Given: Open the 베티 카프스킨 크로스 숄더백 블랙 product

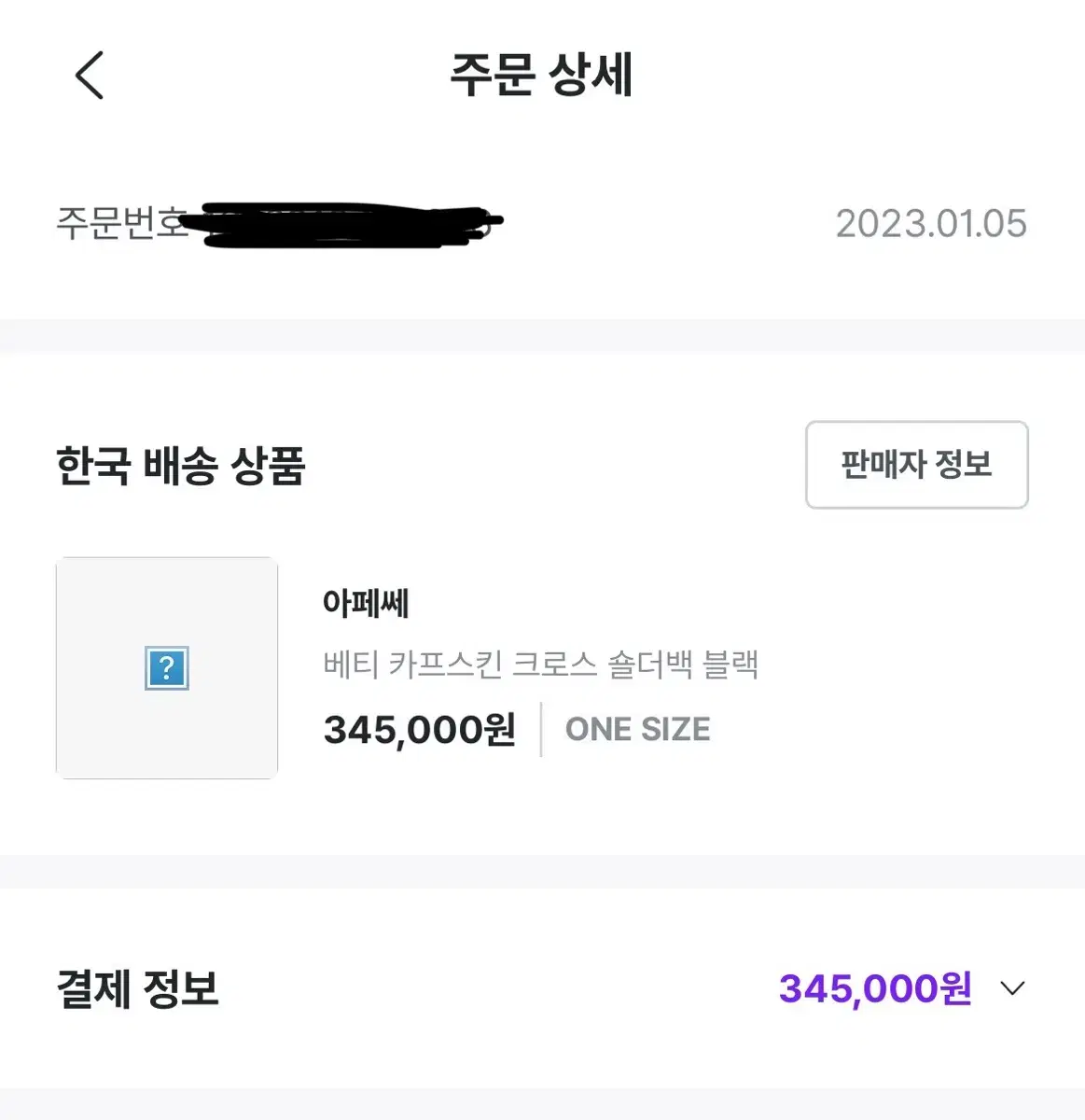Looking at the screenshot, I should pyautogui.click(x=540, y=665).
